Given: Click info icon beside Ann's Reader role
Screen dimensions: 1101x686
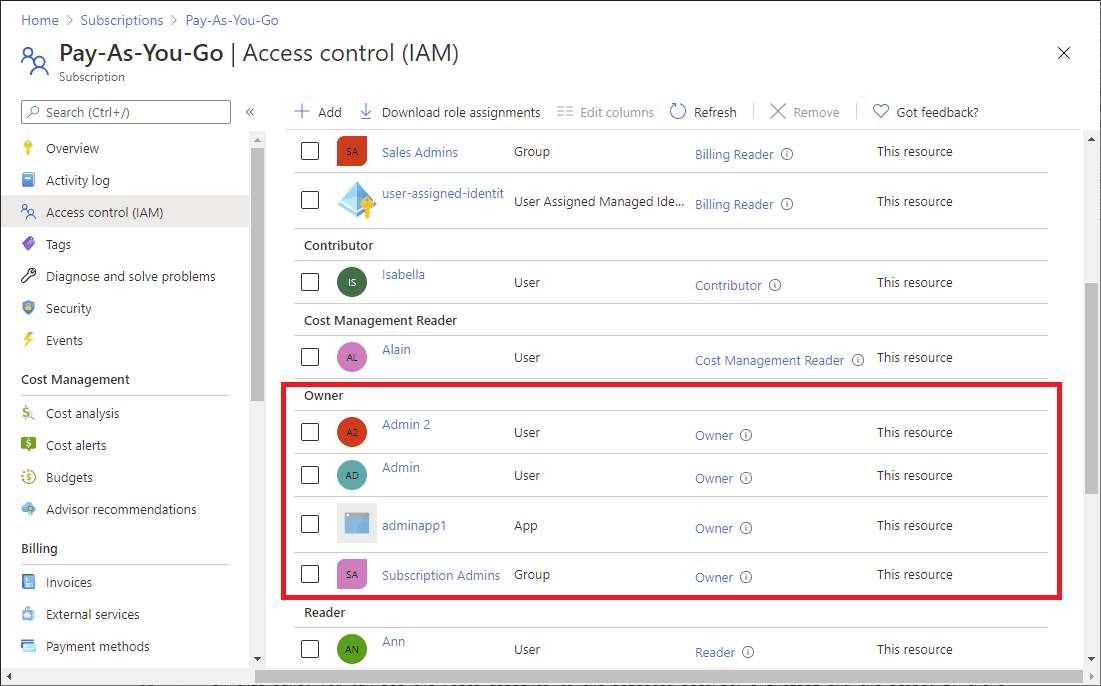Looking at the screenshot, I should point(749,652).
